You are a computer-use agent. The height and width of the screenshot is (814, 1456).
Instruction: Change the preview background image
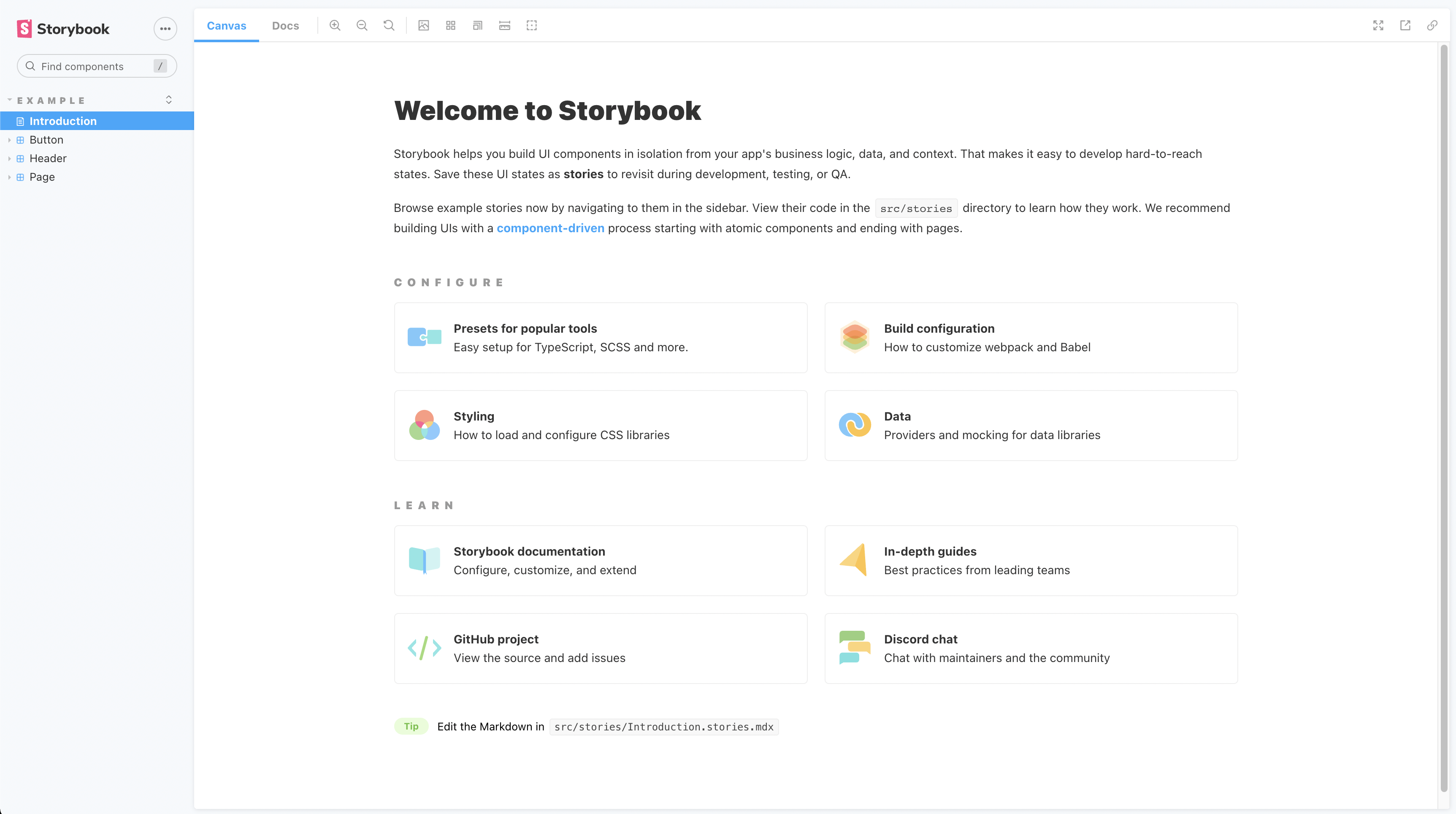coord(423,25)
